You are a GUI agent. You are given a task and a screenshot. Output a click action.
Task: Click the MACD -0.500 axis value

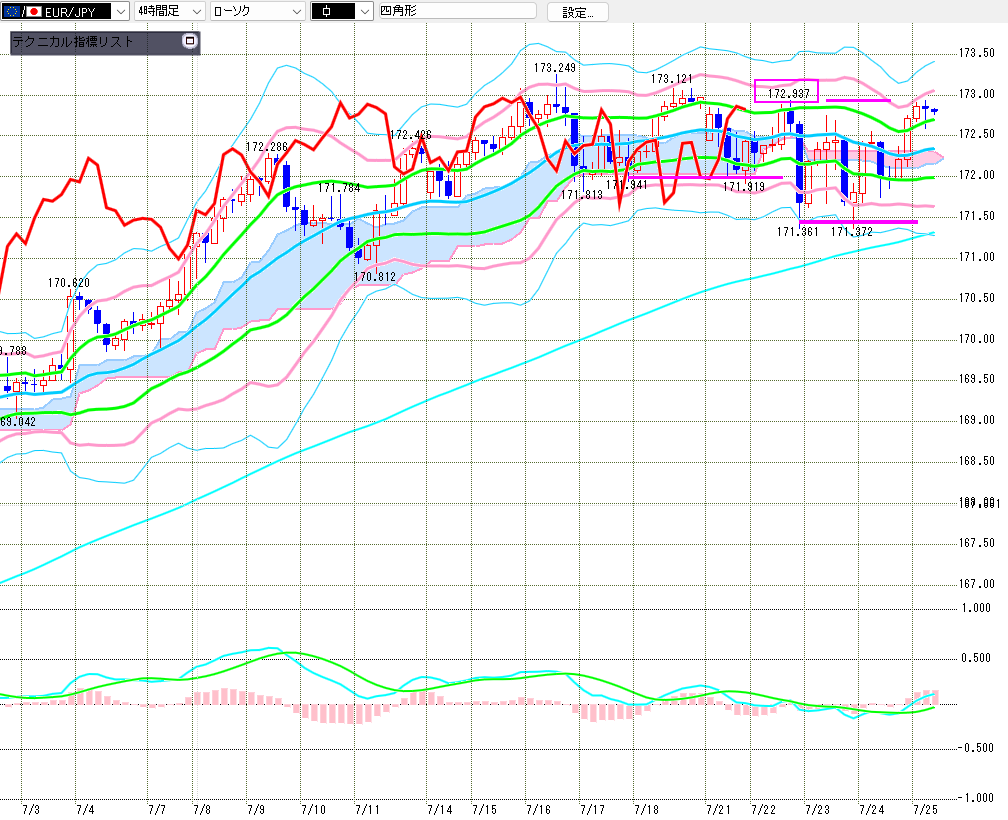tap(975, 748)
